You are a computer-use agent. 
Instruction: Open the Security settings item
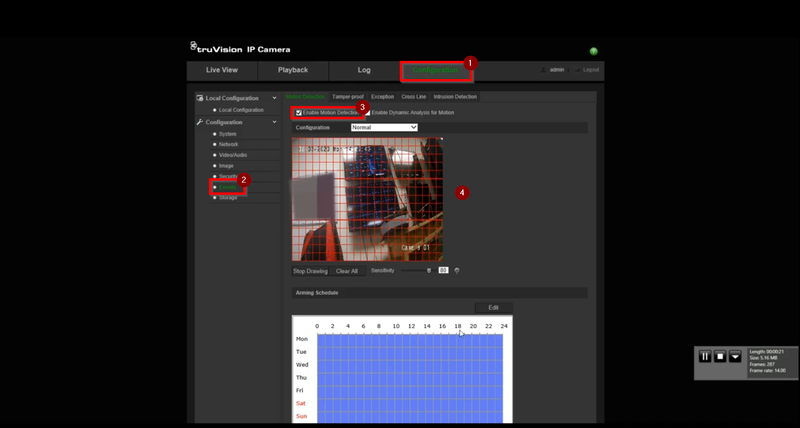point(228,177)
